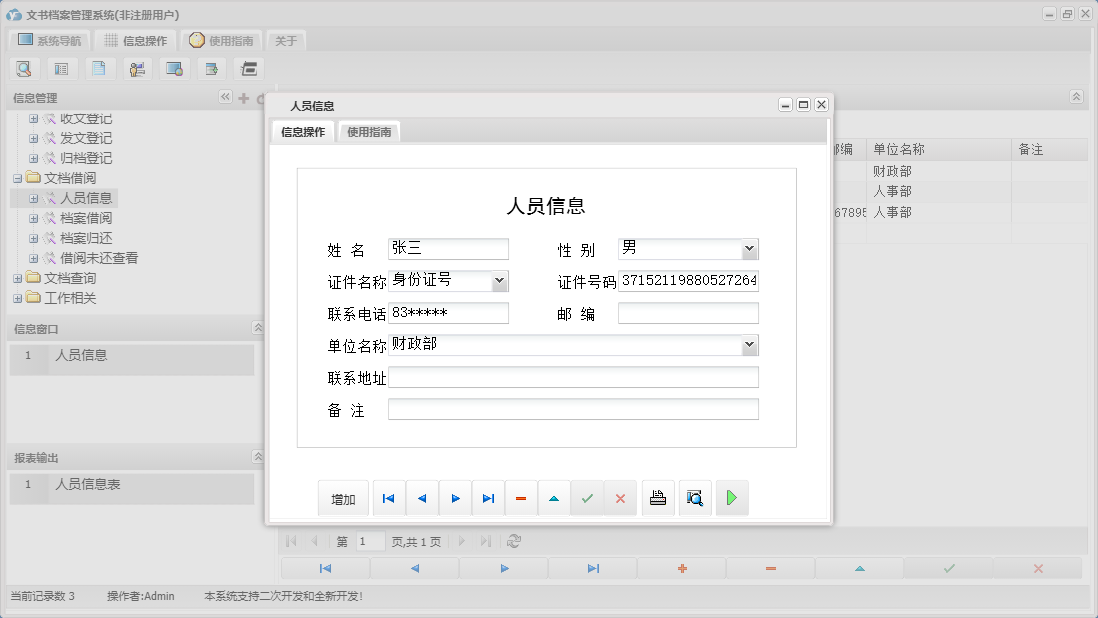Open the new document icon in the toolbar
Screen dimensions: 1098x618
pyautogui.click(x=98, y=68)
